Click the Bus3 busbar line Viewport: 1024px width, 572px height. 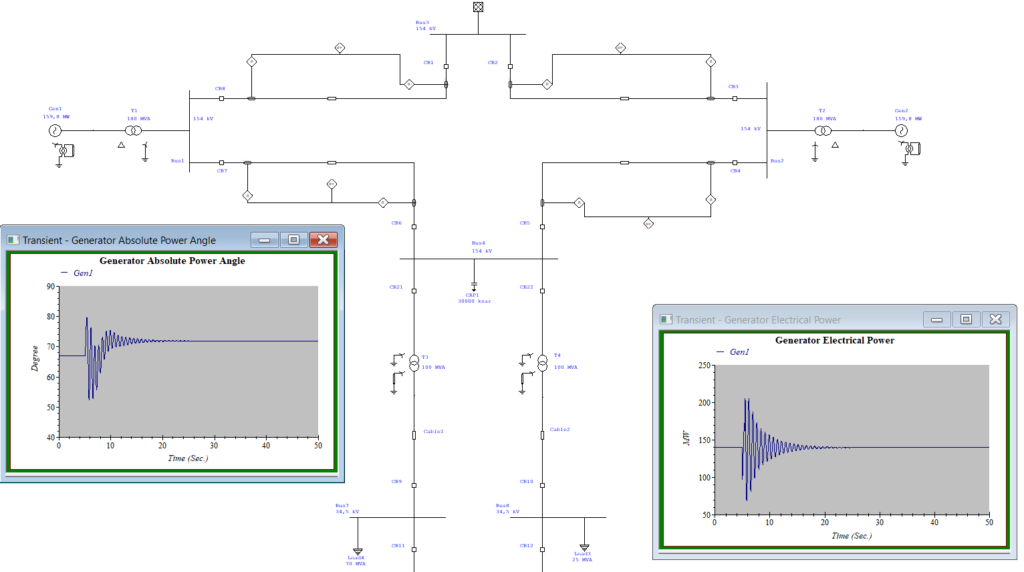point(478,34)
